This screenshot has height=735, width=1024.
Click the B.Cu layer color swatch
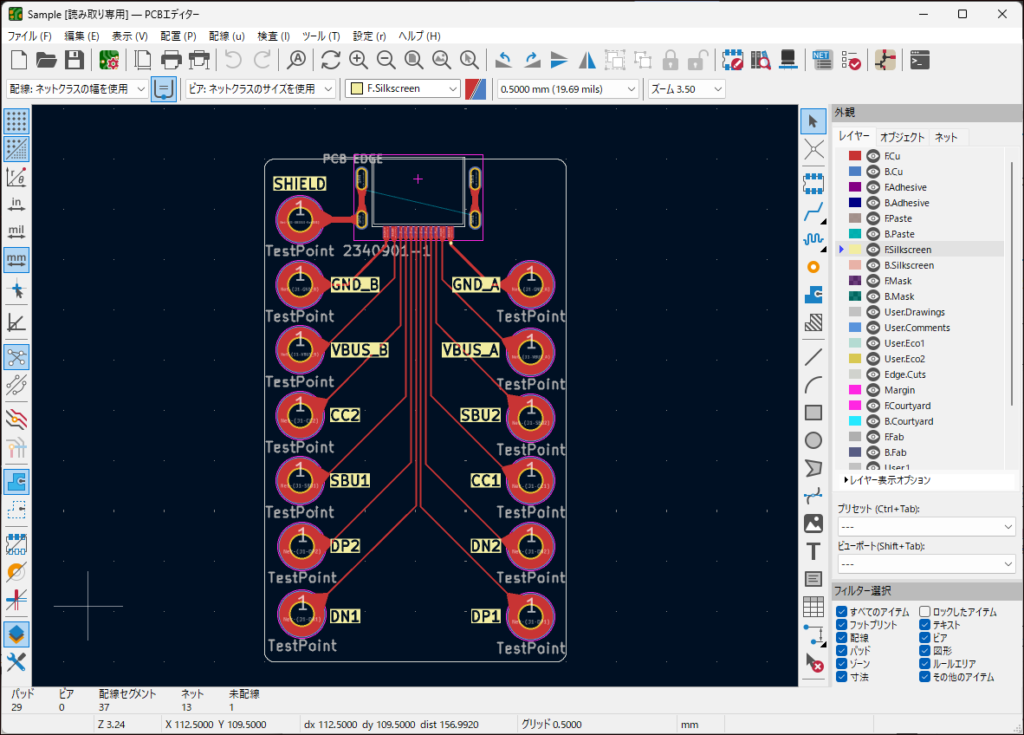coord(855,172)
